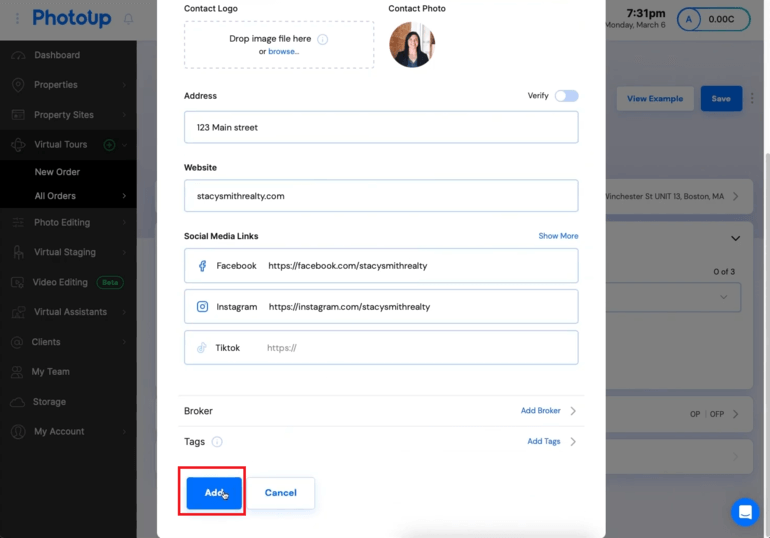Click the contact photo thumbnail
The image size is (770, 538).
click(412, 45)
